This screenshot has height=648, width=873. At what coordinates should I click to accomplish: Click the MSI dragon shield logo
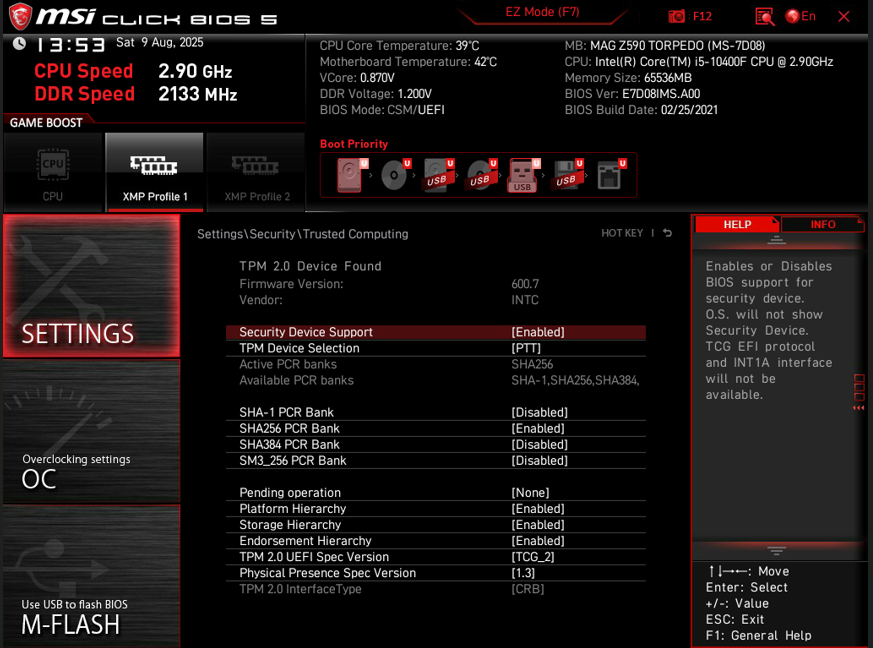[x=21, y=17]
